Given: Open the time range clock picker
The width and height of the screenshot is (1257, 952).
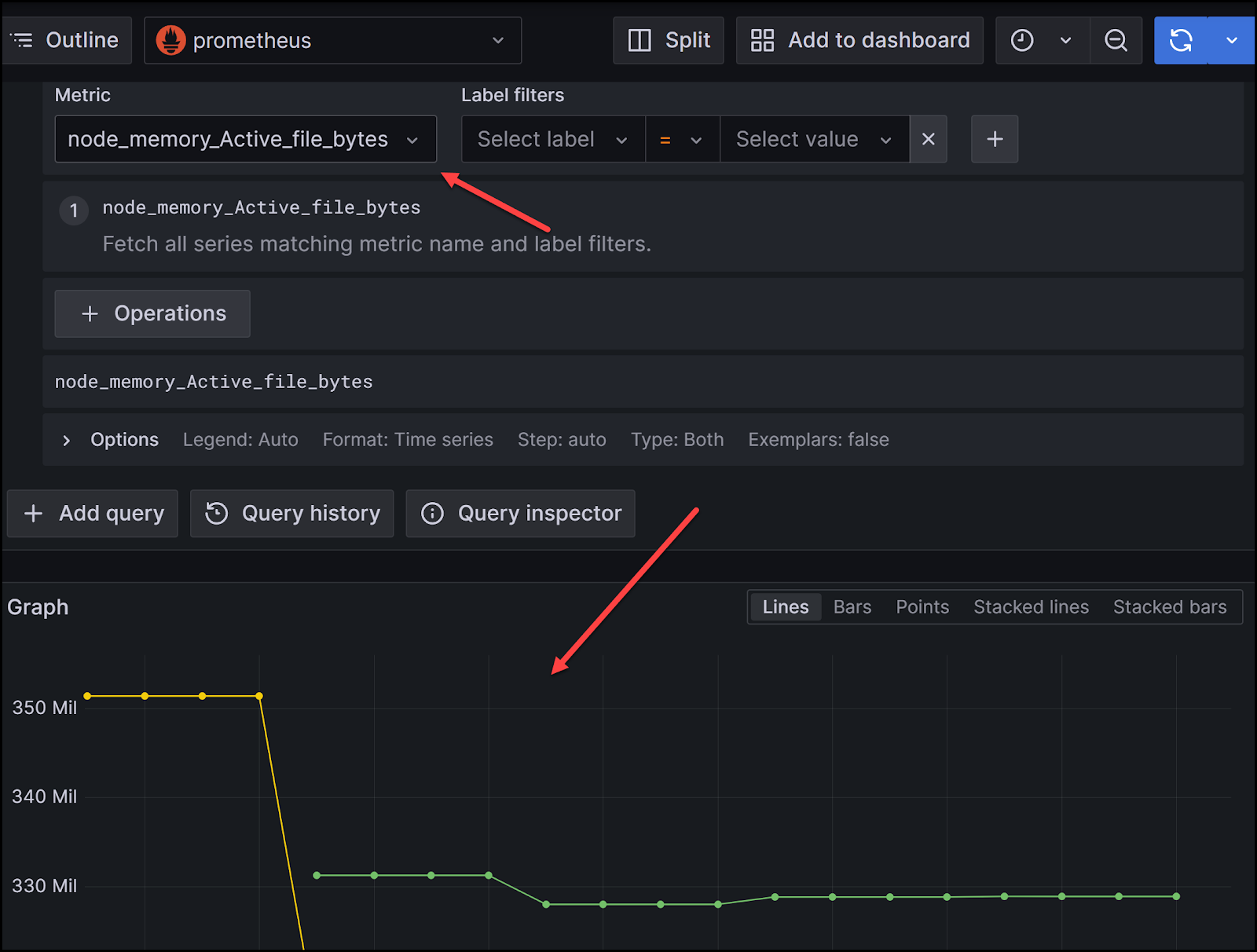Looking at the screenshot, I should [x=1022, y=40].
